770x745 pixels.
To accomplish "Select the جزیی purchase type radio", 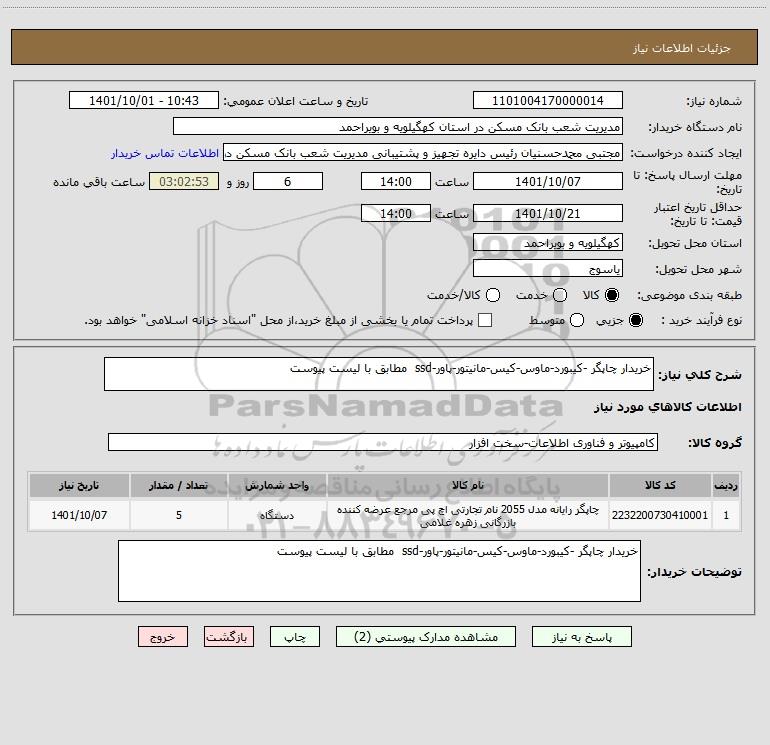I will pos(636,320).
